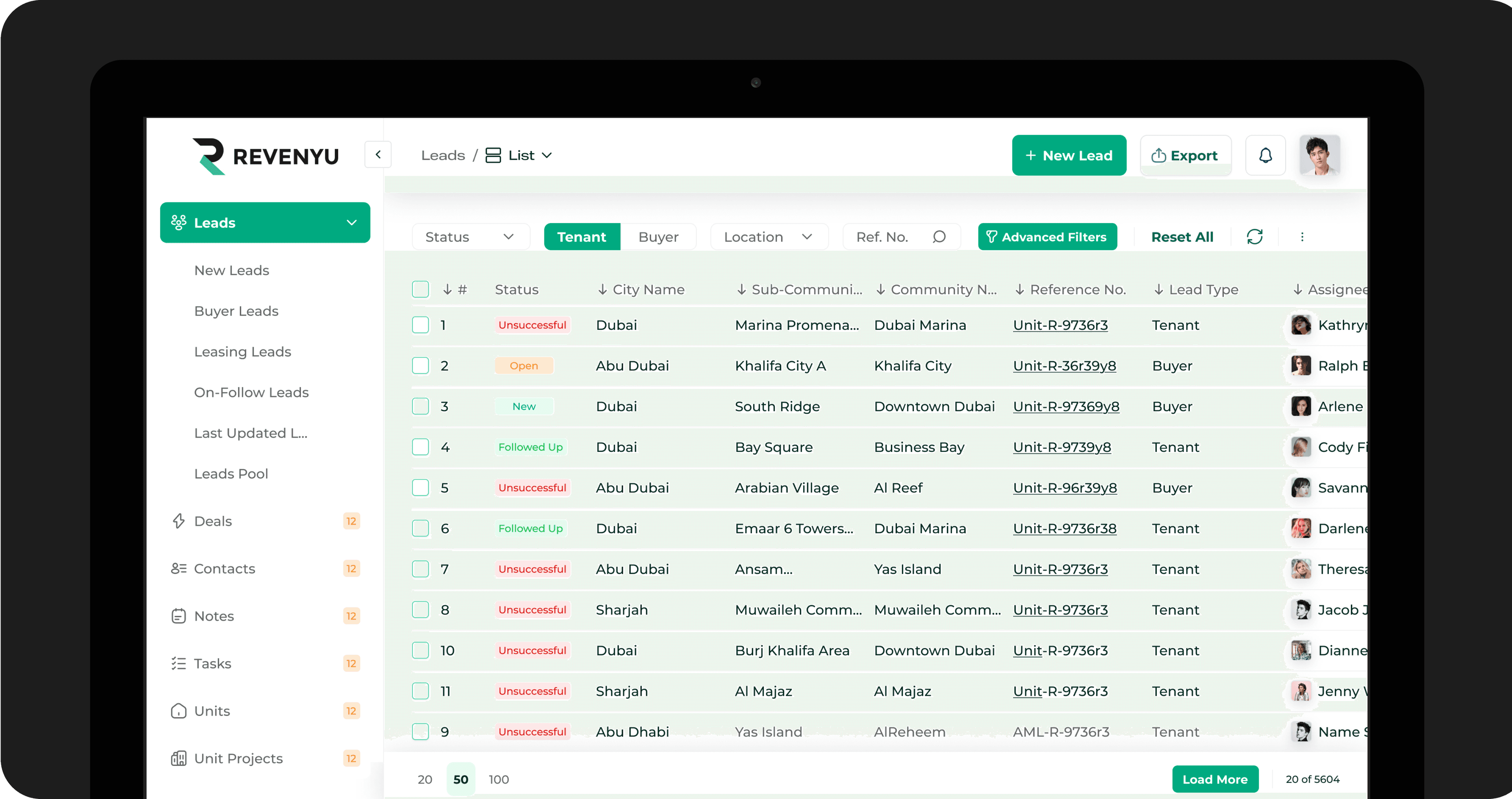
Task: Open Unit Projects in the sidebar
Action: [238, 758]
